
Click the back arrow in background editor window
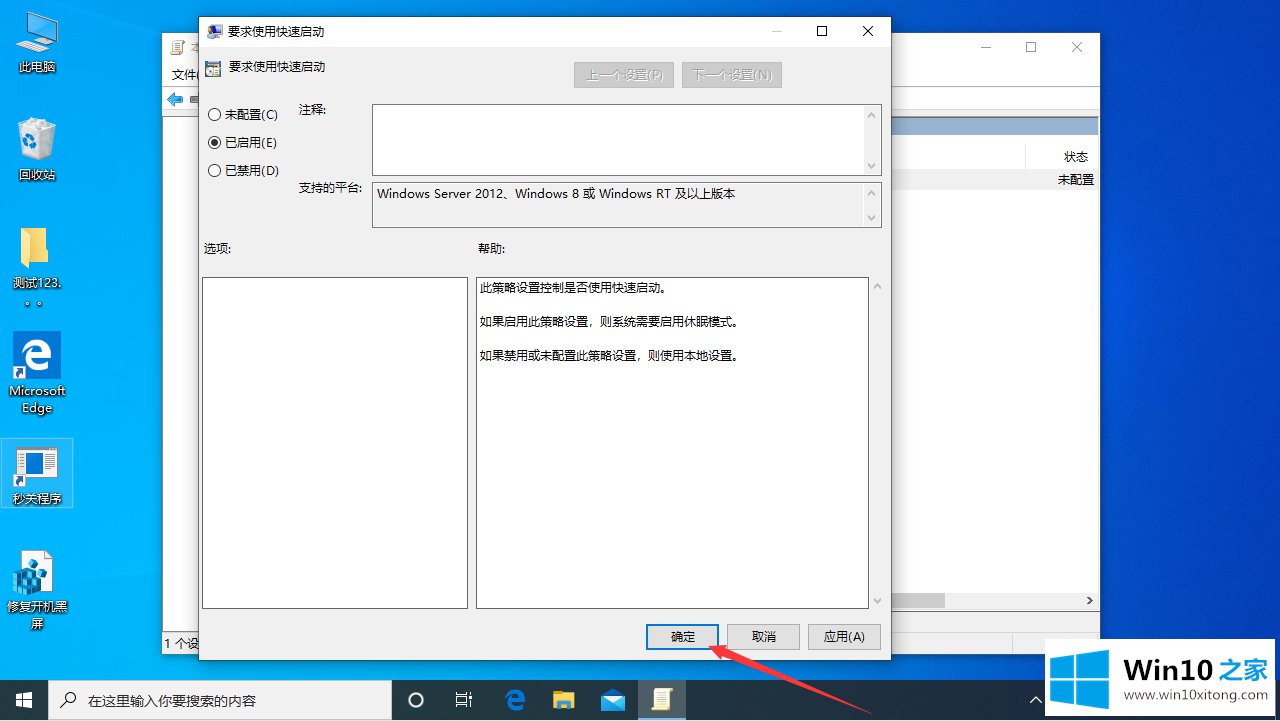point(175,99)
